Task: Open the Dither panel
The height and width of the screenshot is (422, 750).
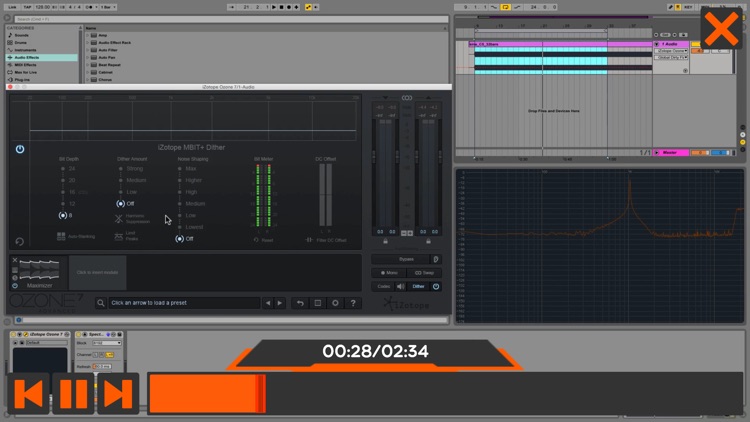Action: pyautogui.click(x=419, y=287)
